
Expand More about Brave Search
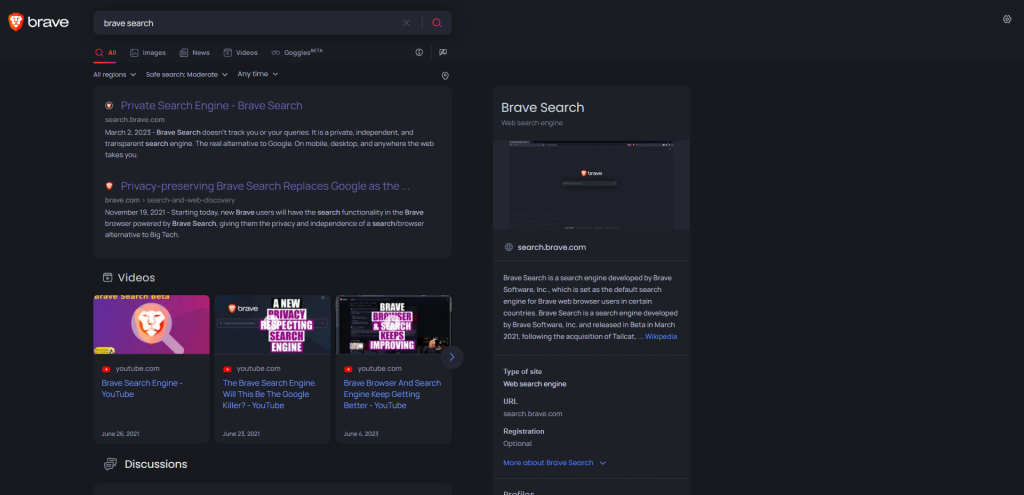point(554,462)
